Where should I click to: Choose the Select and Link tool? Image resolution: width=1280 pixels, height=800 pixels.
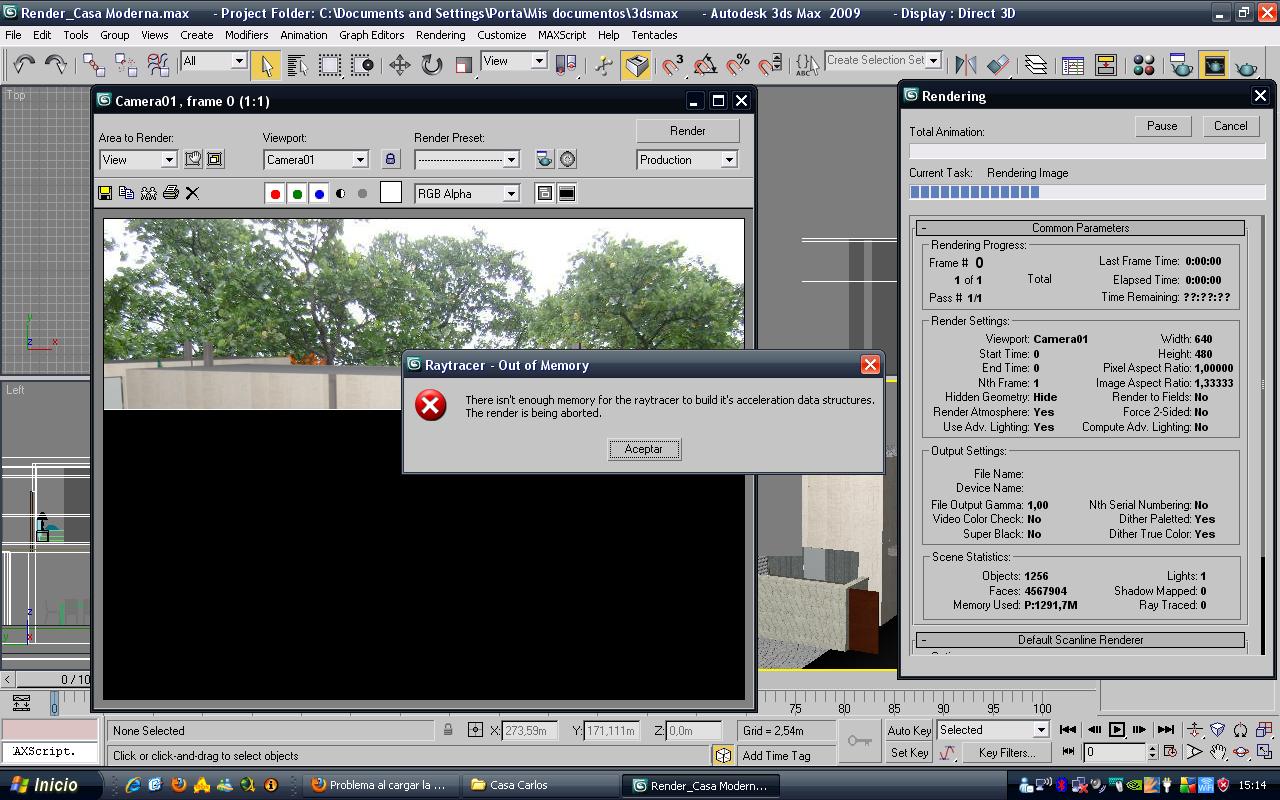point(94,65)
